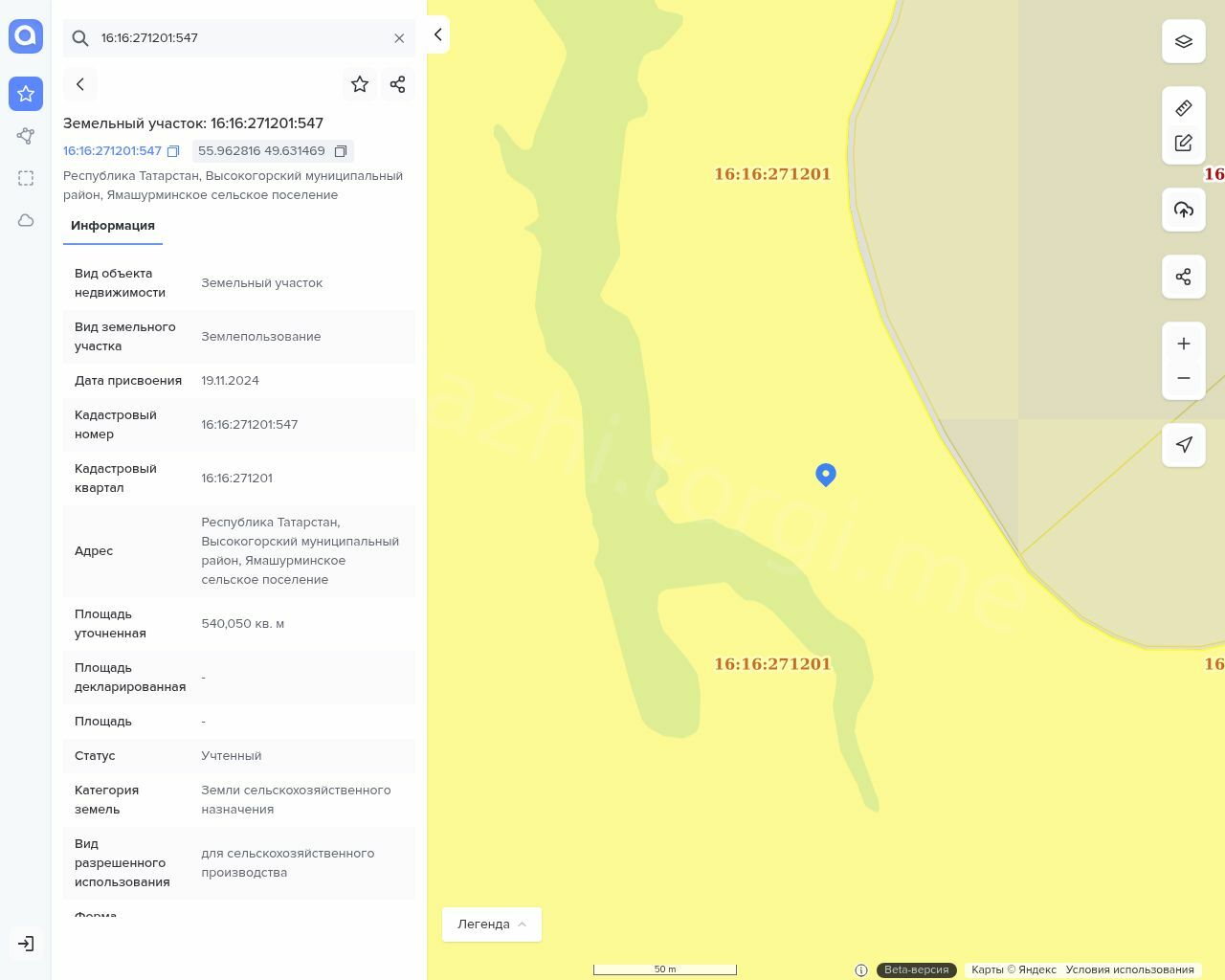Open the map layers panel
The width and height of the screenshot is (1225, 980).
pos(1184,42)
